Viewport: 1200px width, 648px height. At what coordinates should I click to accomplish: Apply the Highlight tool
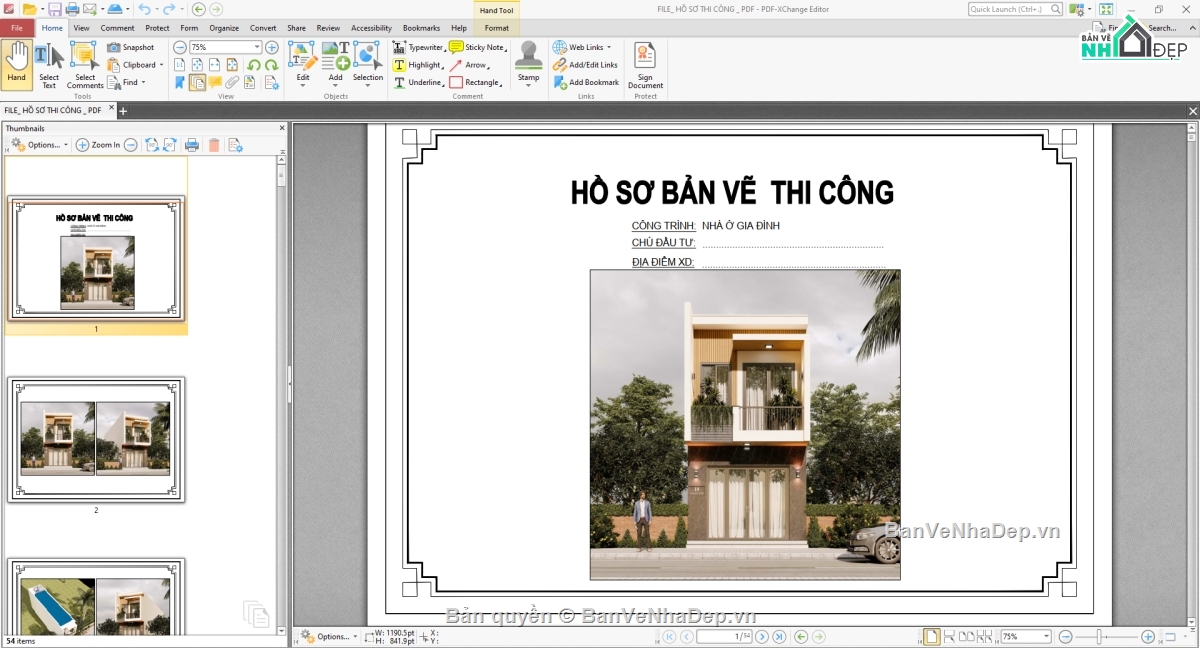point(421,64)
